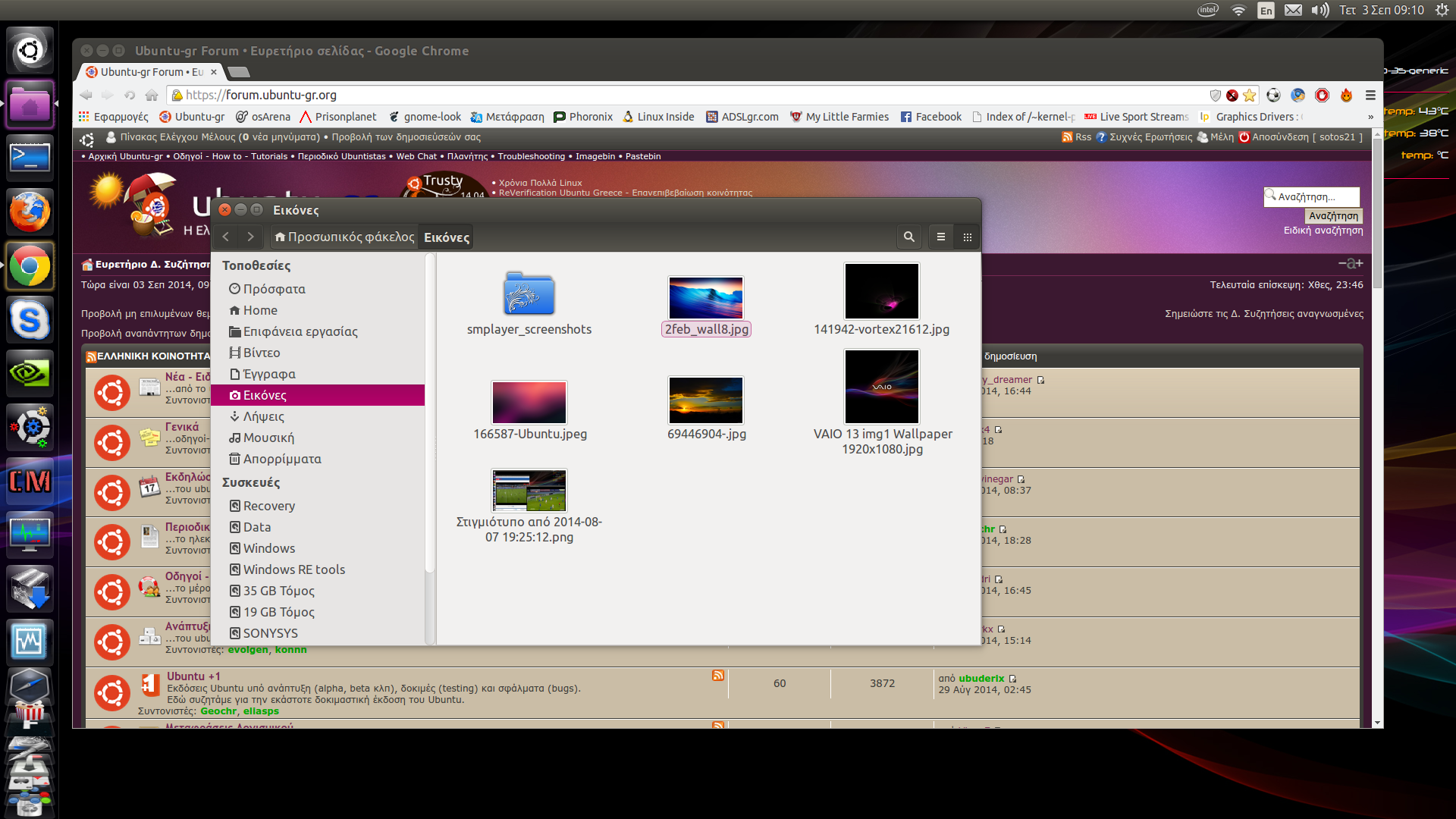Open the Ubuntu +1 forum

(x=193, y=676)
